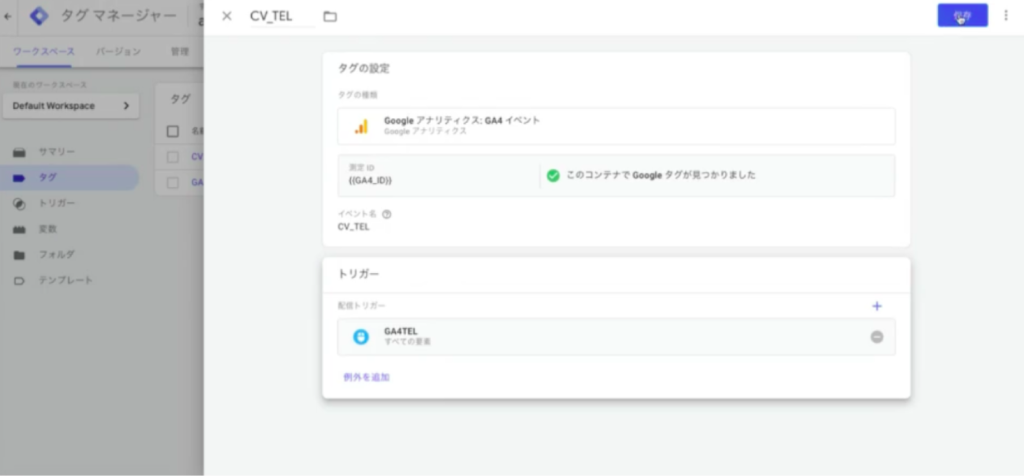Open the three-dot more options menu
The width and height of the screenshot is (1024, 476).
1006,16
